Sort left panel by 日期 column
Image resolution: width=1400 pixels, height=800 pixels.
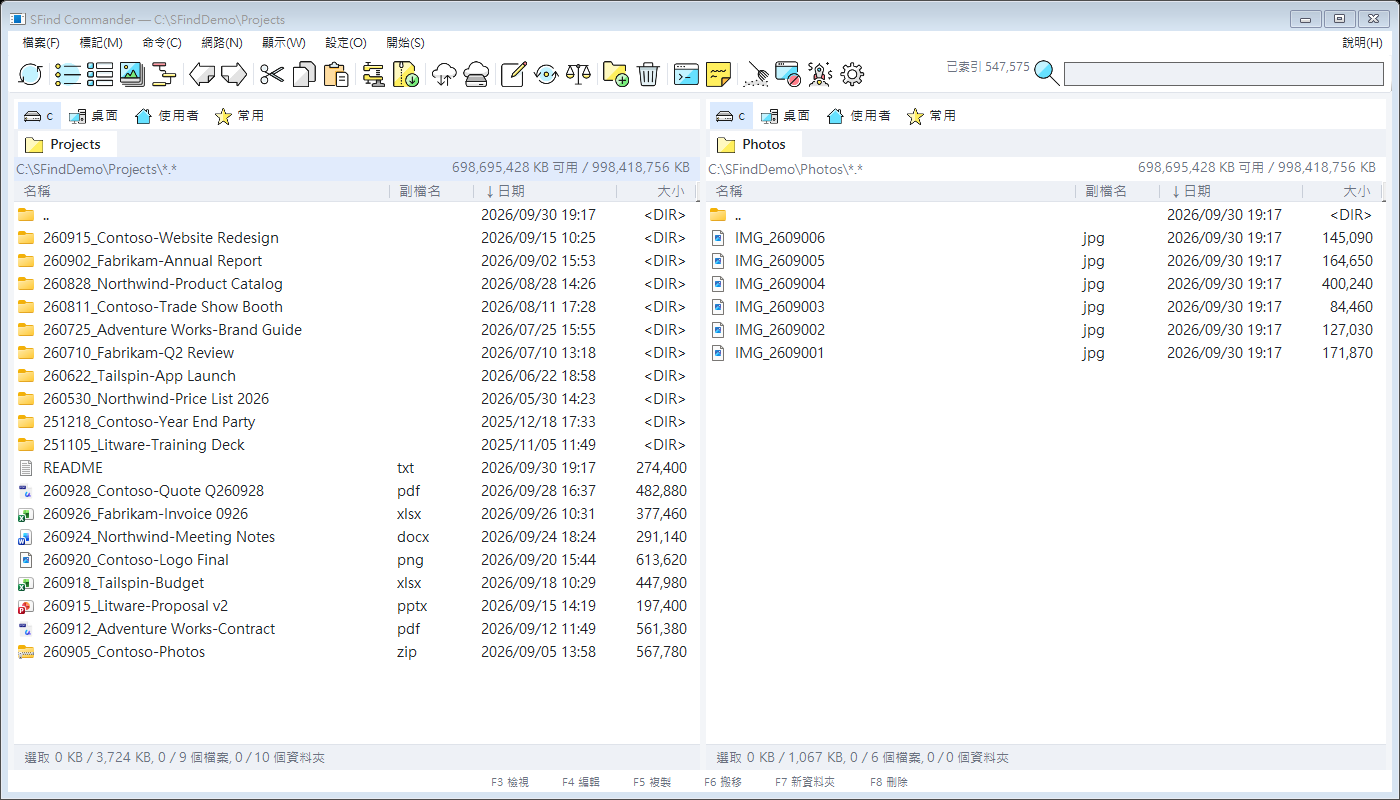(x=544, y=191)
